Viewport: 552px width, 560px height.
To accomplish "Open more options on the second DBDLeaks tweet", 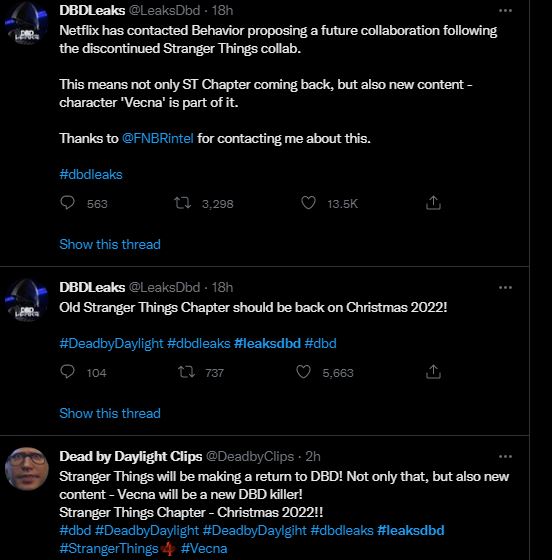I will pos(505,288).
